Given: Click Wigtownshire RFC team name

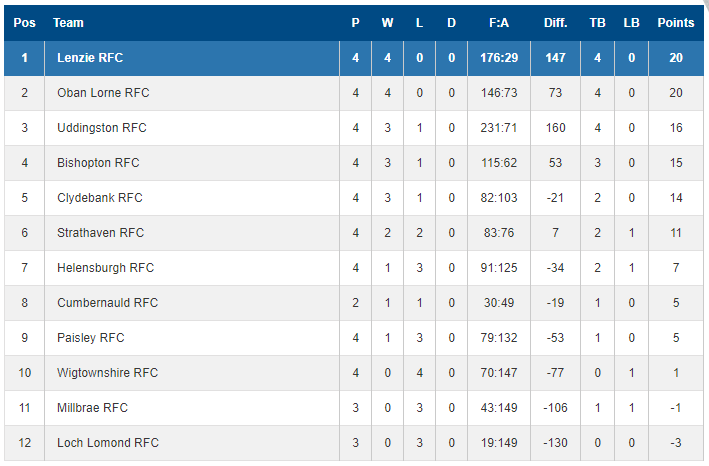Looking at the screenshot, I should 108,373.
